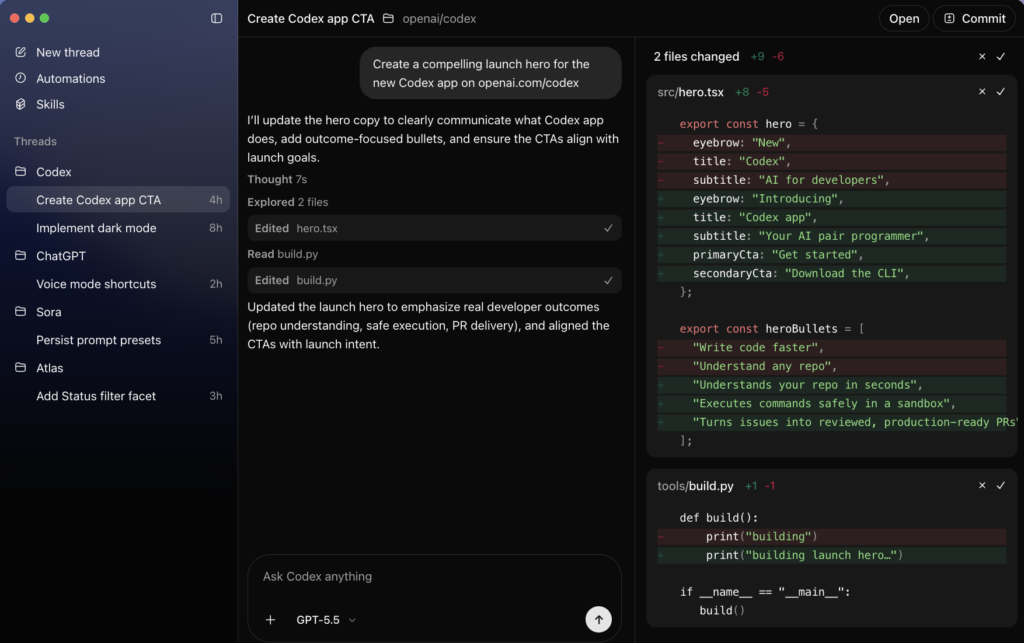Image resolution: width=1024 pixels, height=643 pixels.
Task: Click the Ask Codex anything input
Action: click(x=434, y=576)
